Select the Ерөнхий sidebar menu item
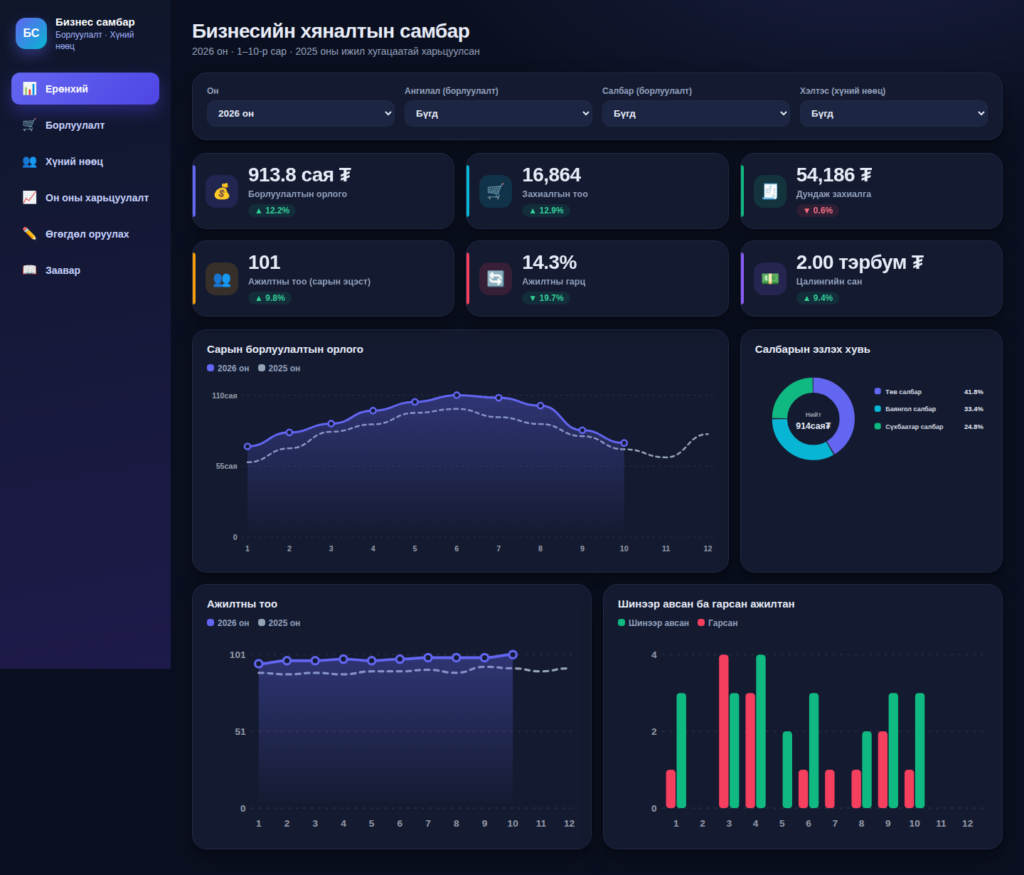1024x875 pixels. pos(86,89)
